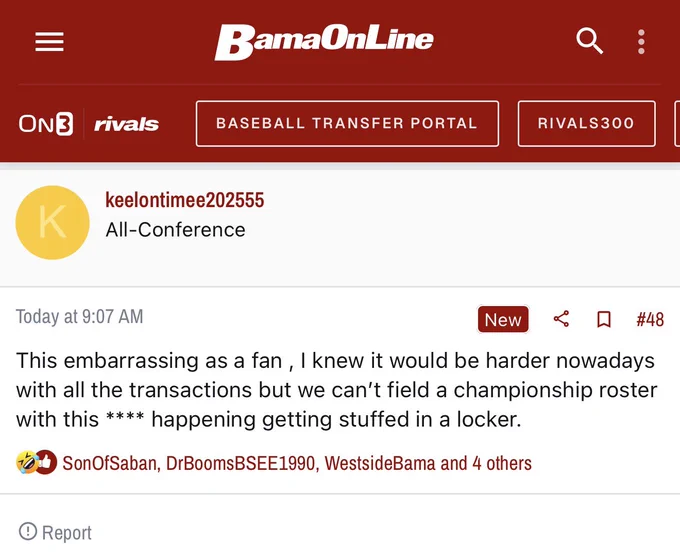Screen dimensions: 680x559
Task: Report this post
Action: point(56,532)
